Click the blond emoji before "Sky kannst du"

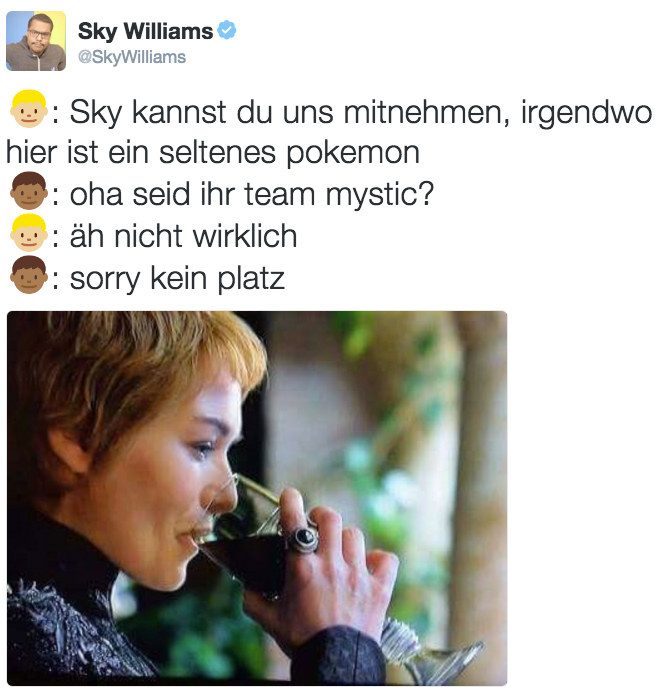28,109
